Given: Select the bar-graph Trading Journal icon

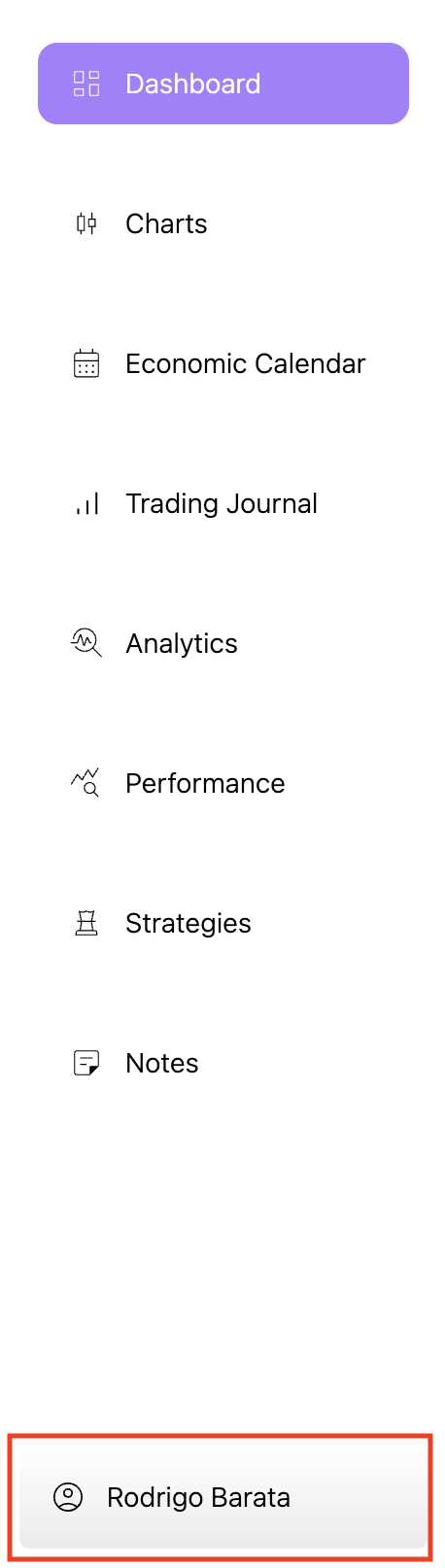Looking at the screenshot, I should pos(86,503).
